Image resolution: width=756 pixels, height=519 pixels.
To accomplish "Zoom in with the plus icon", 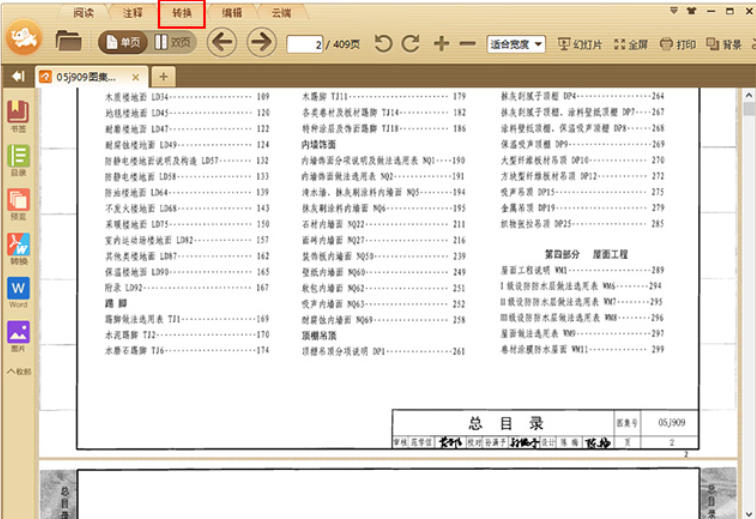I will (441, 44).
